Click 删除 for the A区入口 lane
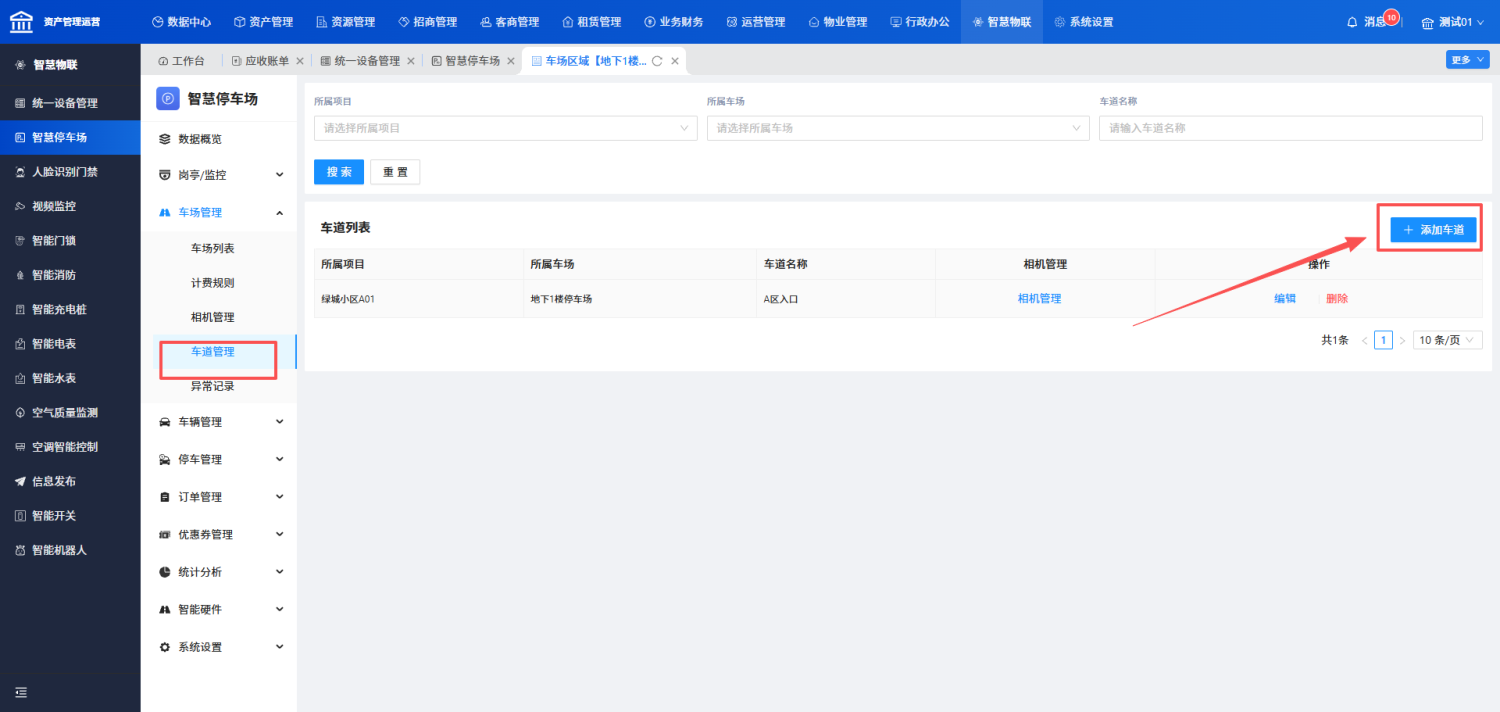This screenshot has height=712, width=1500. [1337, 299]
